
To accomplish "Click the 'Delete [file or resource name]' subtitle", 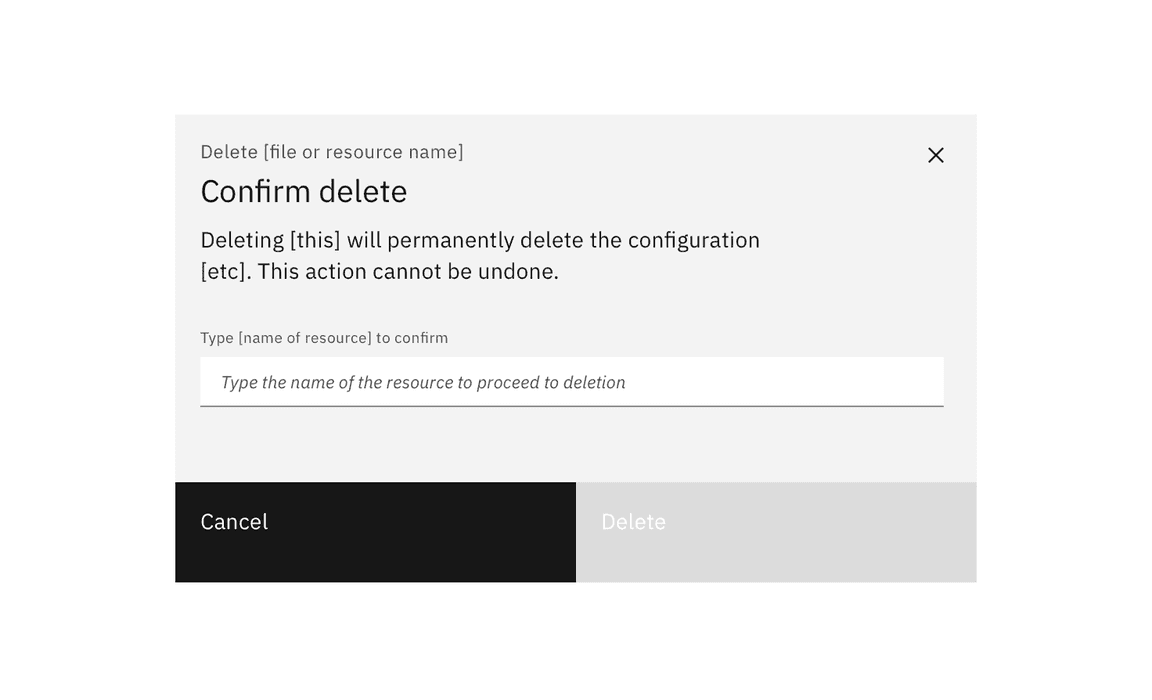I will point(331,151).
